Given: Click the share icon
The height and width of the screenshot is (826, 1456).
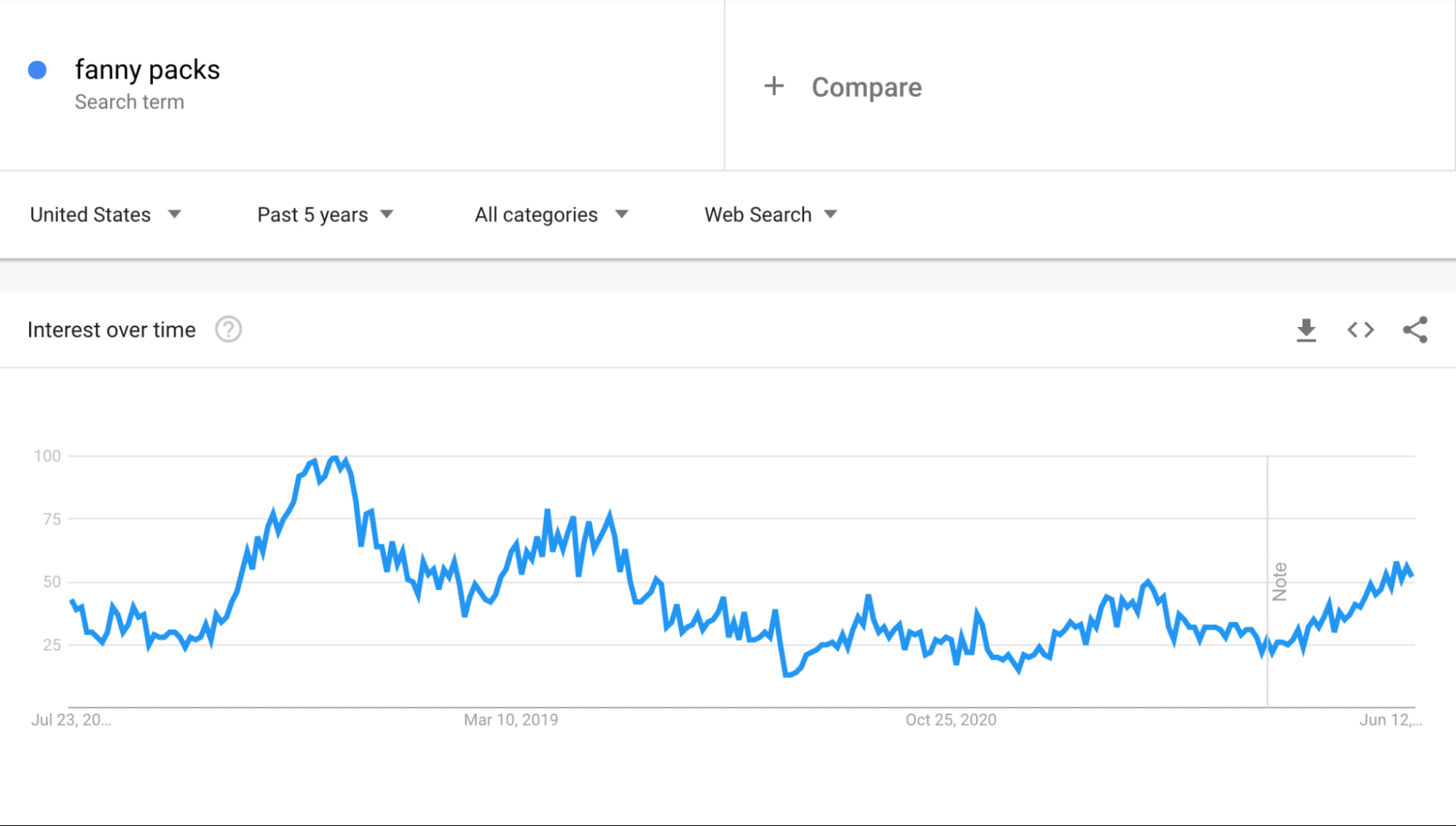Looking at the screenshot, I should tap(1414, 330).
